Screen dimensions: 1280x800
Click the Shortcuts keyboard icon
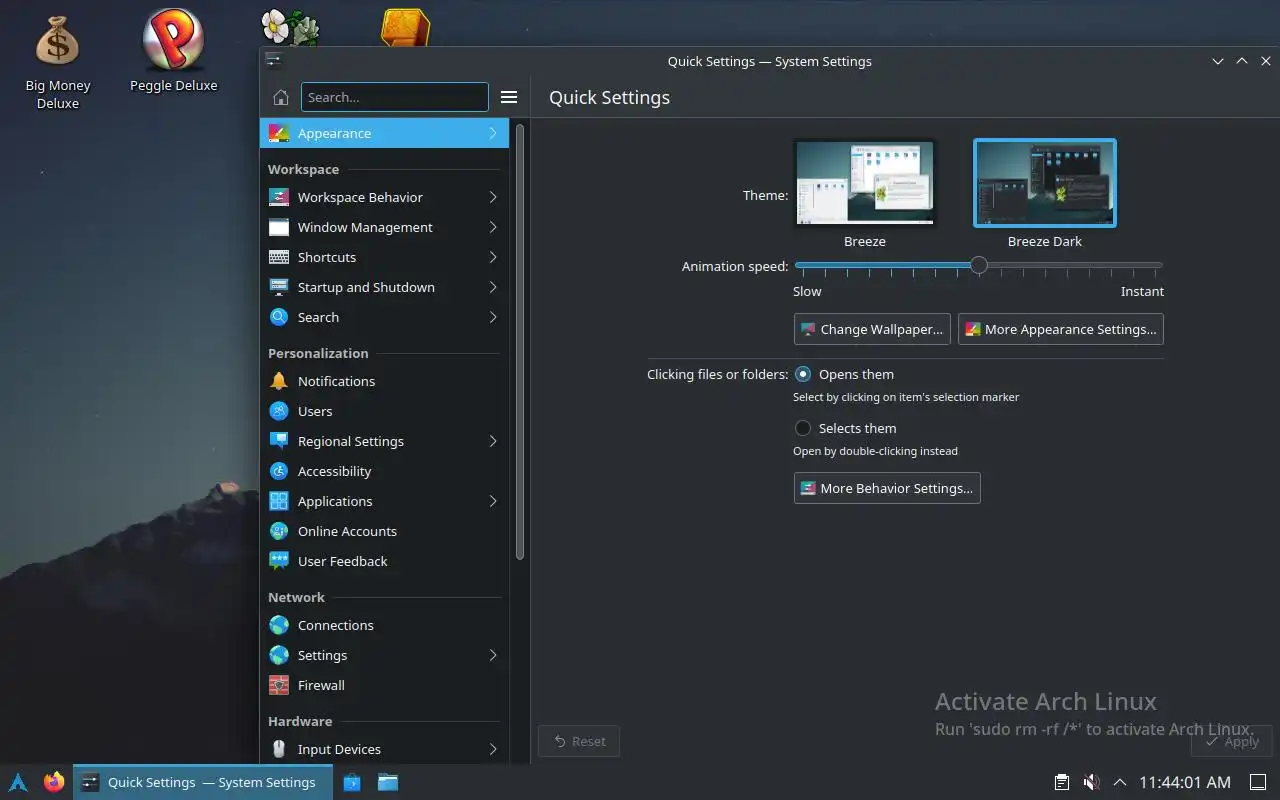coord(279,257)
